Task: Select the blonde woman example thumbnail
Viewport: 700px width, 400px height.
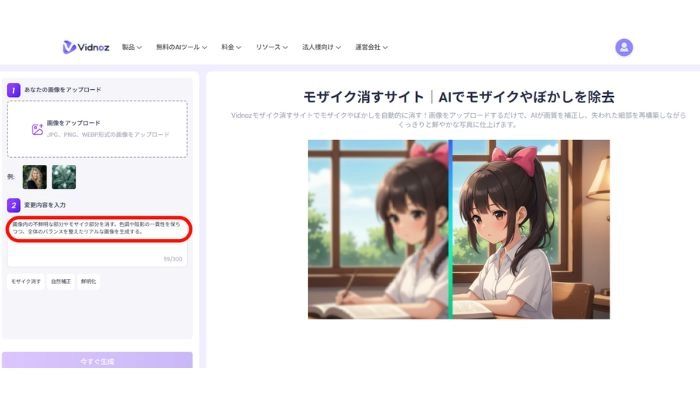Action: tap(34, 177)
